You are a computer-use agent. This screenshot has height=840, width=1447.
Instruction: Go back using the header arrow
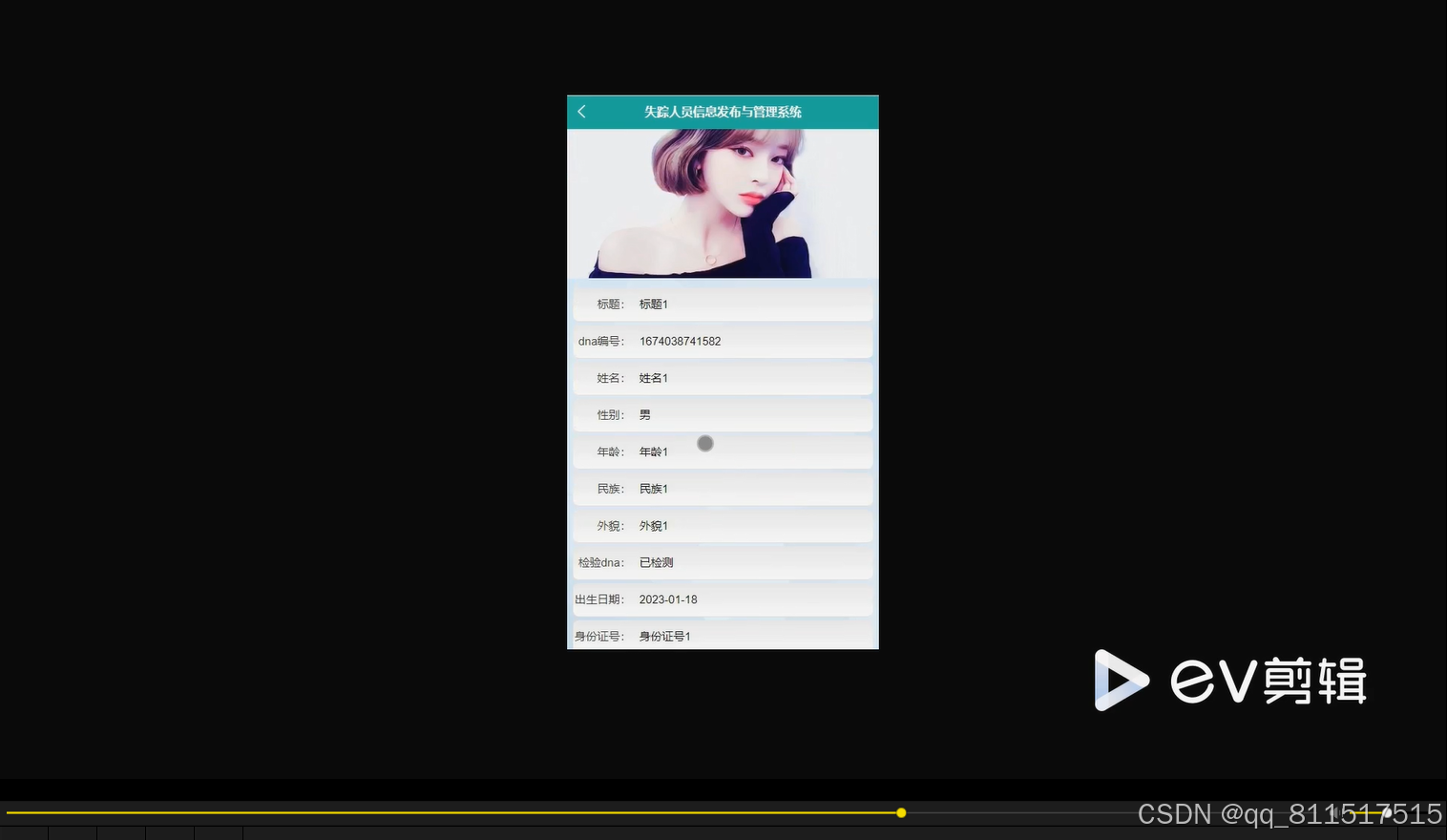[581, 112]
